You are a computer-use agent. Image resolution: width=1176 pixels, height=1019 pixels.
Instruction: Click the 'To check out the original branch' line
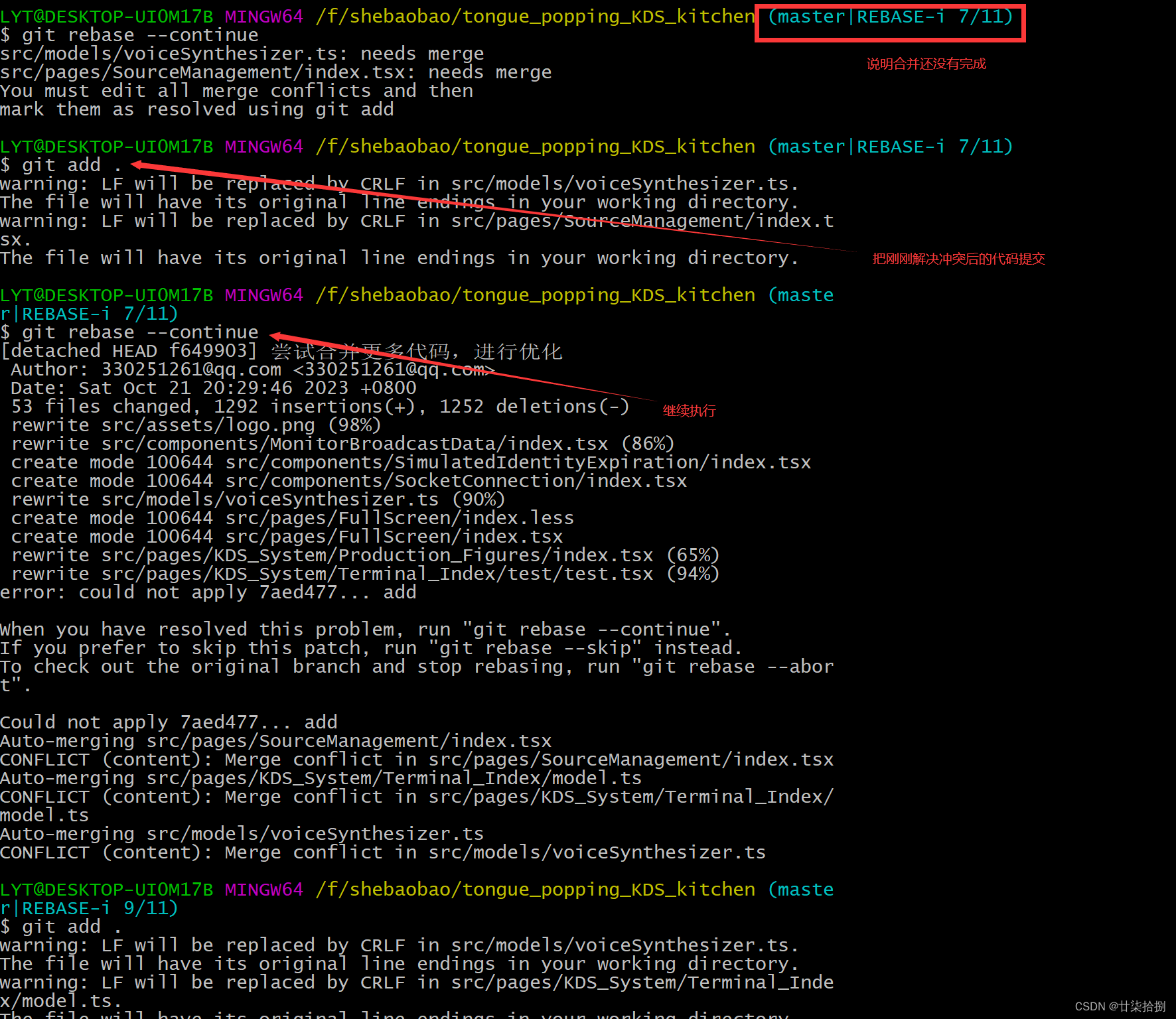pyautogui.click(x=417, y=667)
